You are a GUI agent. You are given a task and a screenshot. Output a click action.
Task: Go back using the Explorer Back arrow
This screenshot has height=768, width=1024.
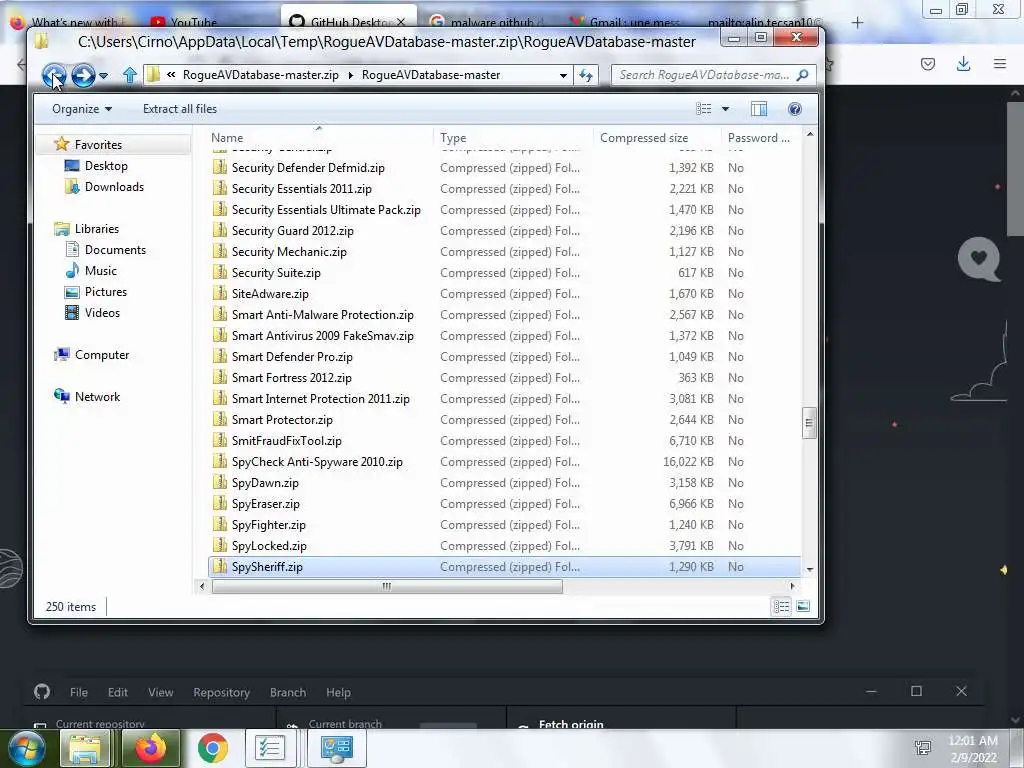pos(54,75)
